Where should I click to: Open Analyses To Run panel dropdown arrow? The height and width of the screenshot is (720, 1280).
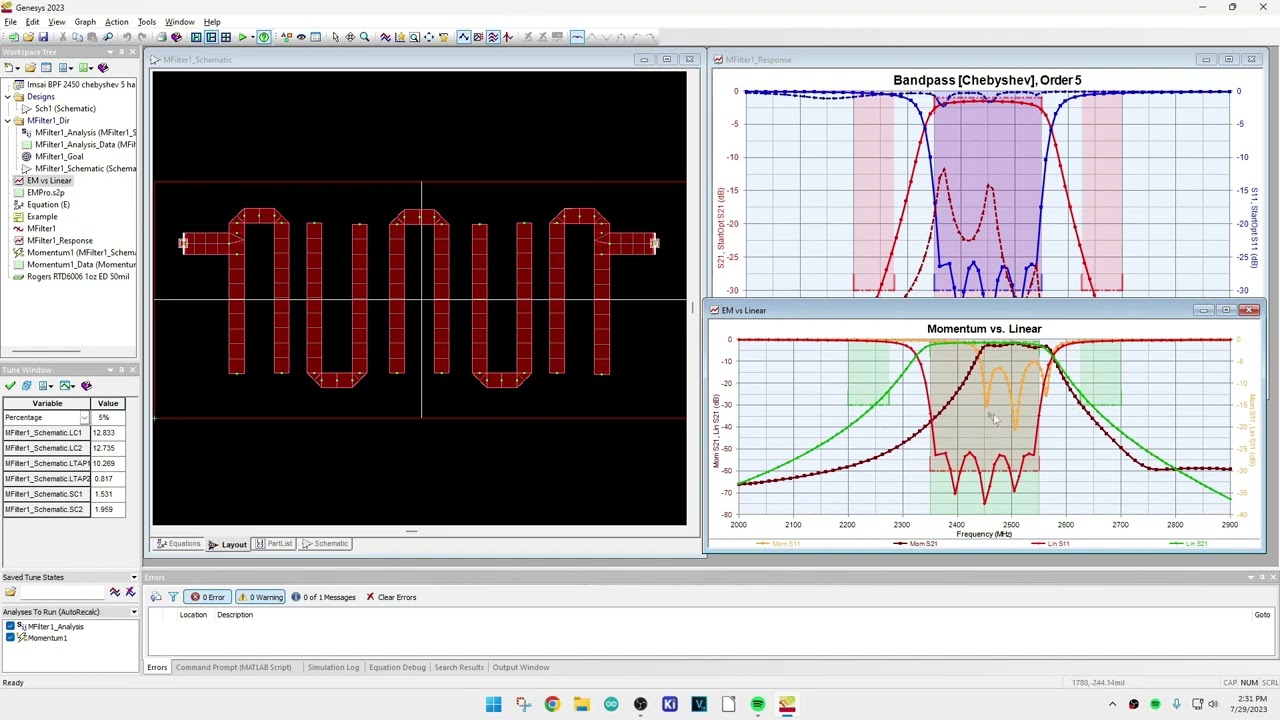pos(134,612)
